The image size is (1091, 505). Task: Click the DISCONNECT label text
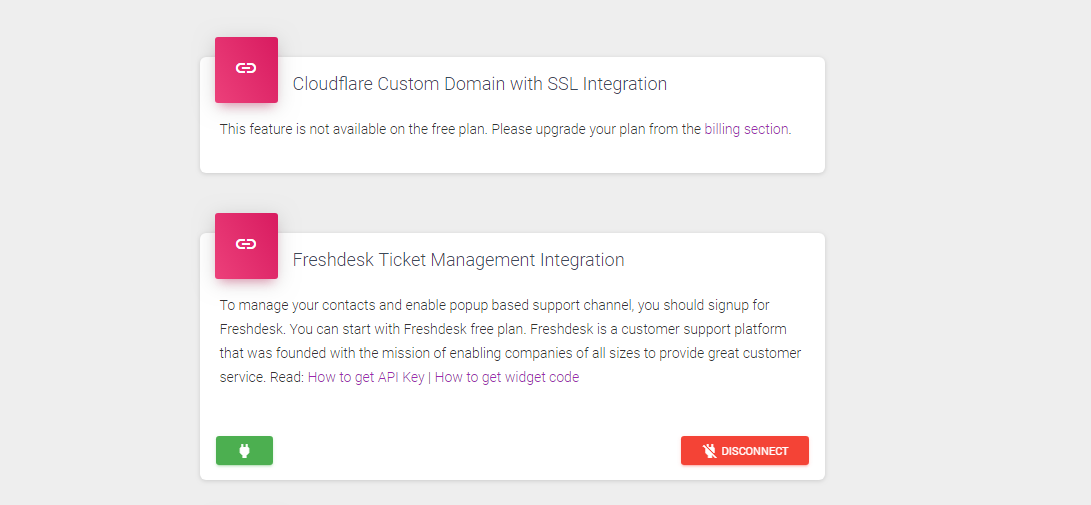pos(754,451)
